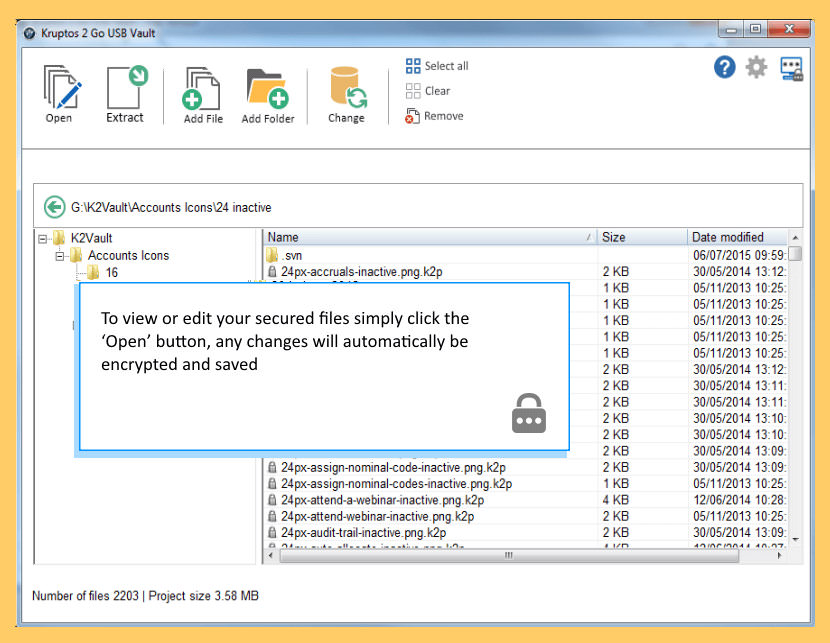
Task: Click the lock screen password monitor icon
Action: pyautogui.click(x=791, y=69)
